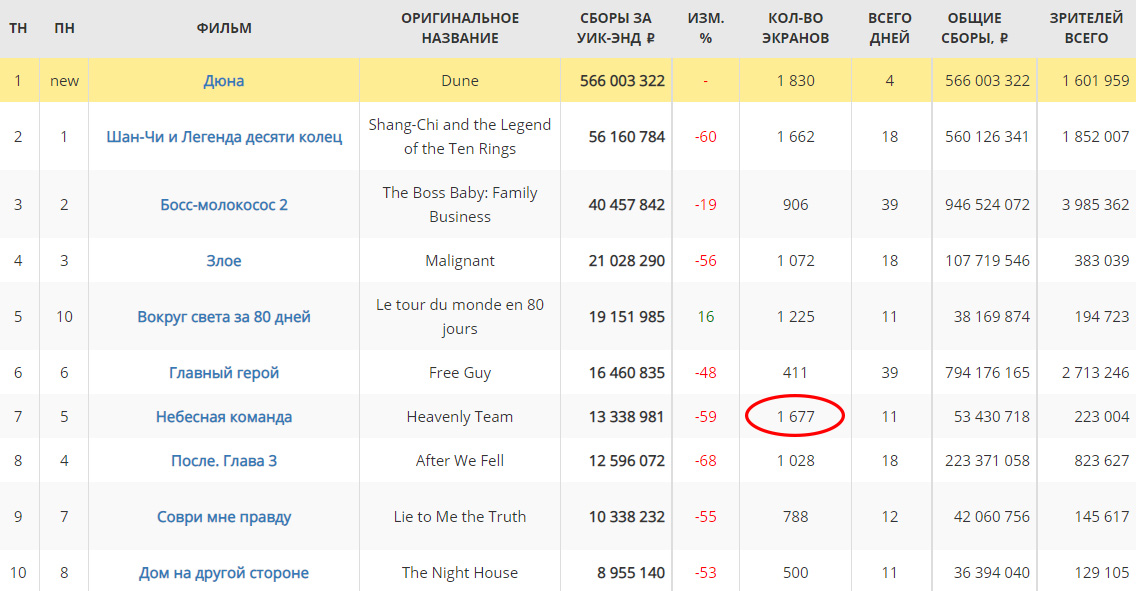Open Дом на другой стороне link
This screenshot has width=1136, height=591.
point(224,572)
